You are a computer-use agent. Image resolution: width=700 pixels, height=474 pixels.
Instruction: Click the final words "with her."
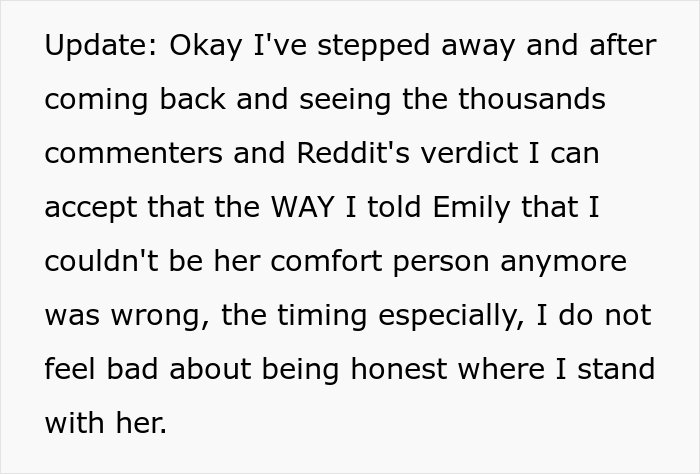(105, 423)
